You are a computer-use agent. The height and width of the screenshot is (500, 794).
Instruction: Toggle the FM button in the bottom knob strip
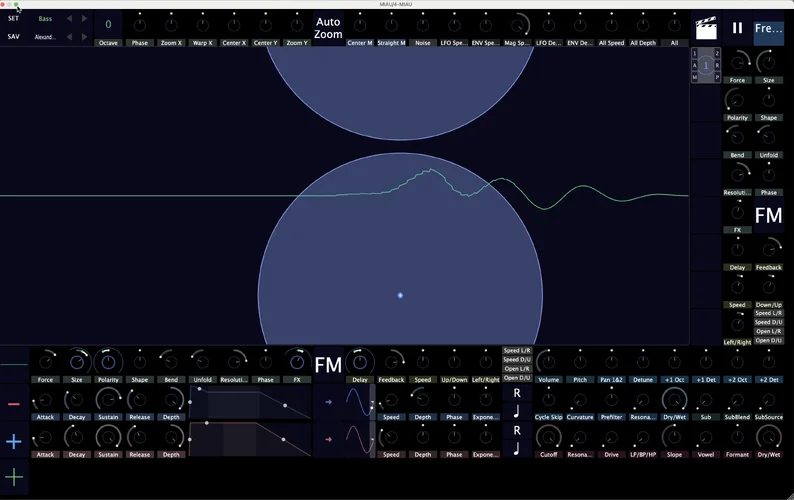[328, 365]
